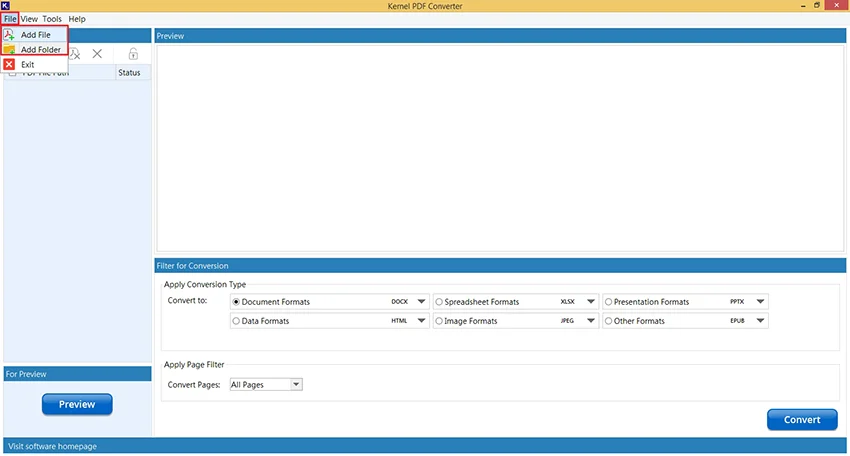Viewport: 850px width, 456px height.
Task: Expand the JPEG image format dropdown
Action: (591, 320)
